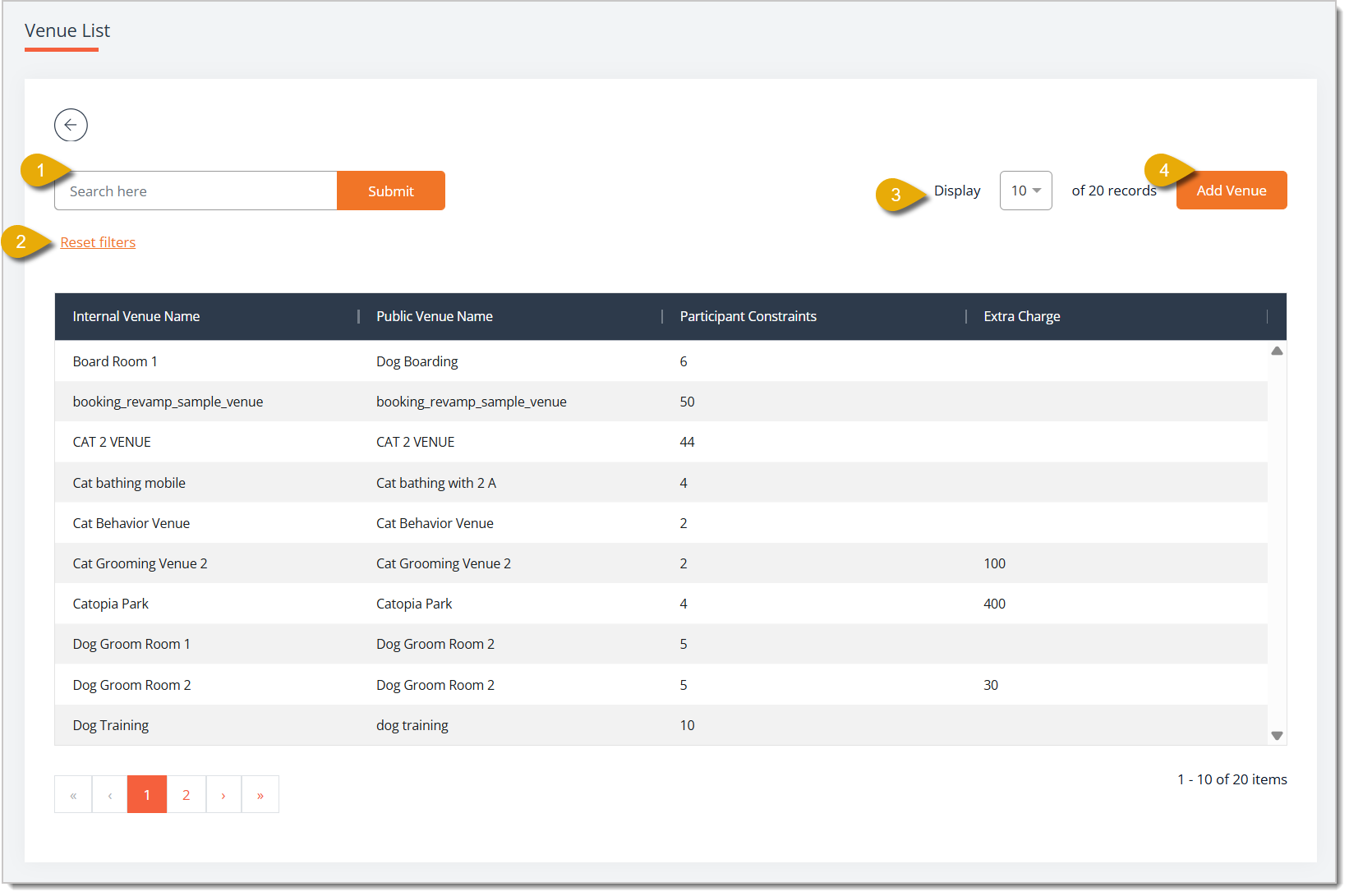Click the Search here input field
The height and width of the screenshot is (896, 1349).
(196, 191)
